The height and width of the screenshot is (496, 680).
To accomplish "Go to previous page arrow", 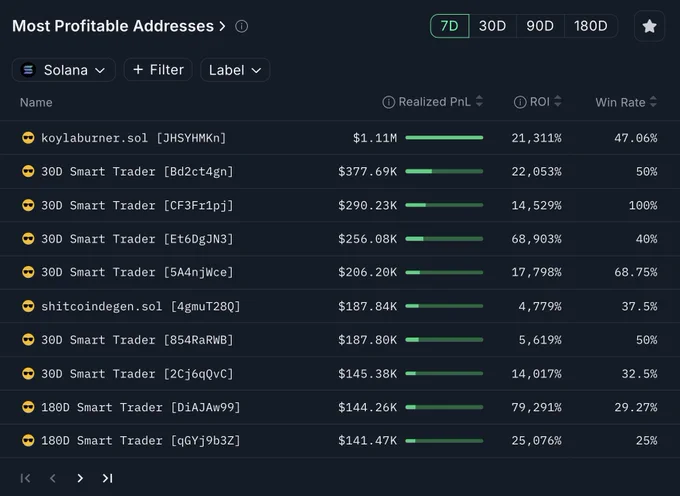I will tap(53, 478).
